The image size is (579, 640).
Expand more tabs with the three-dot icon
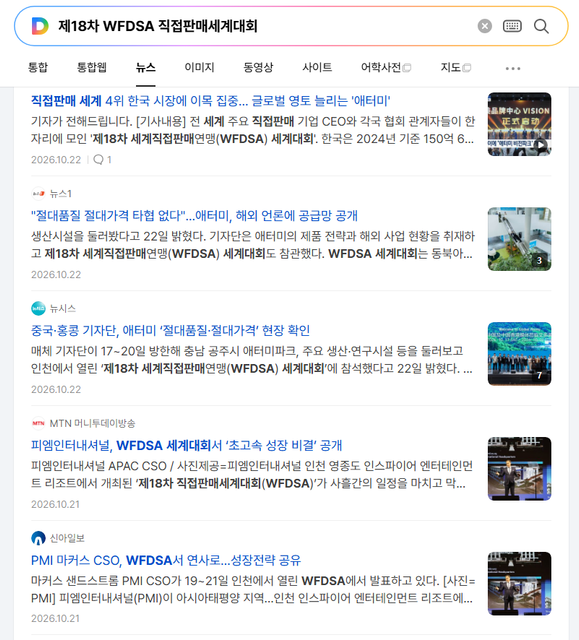tap(513, 68)
